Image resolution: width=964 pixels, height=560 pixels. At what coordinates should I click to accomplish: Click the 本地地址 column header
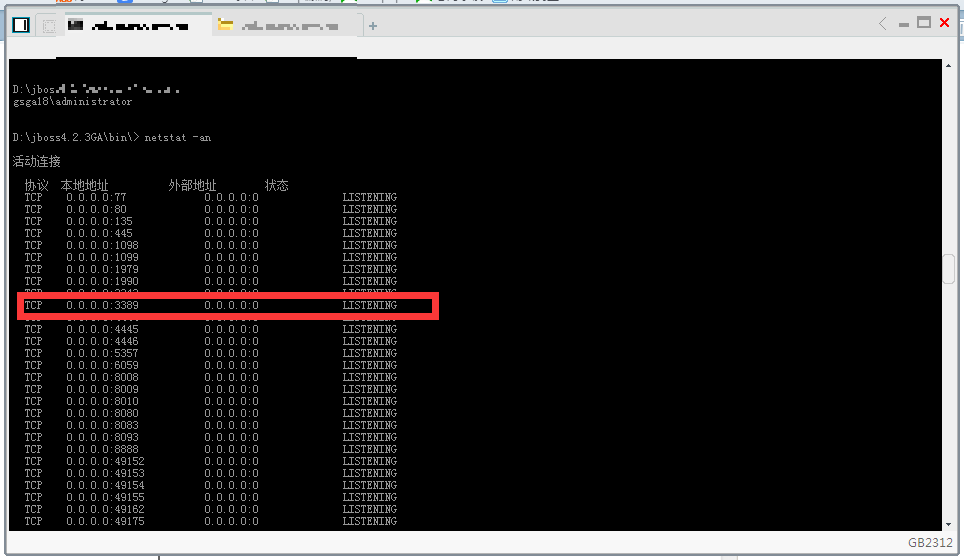(x=84, y=185)
